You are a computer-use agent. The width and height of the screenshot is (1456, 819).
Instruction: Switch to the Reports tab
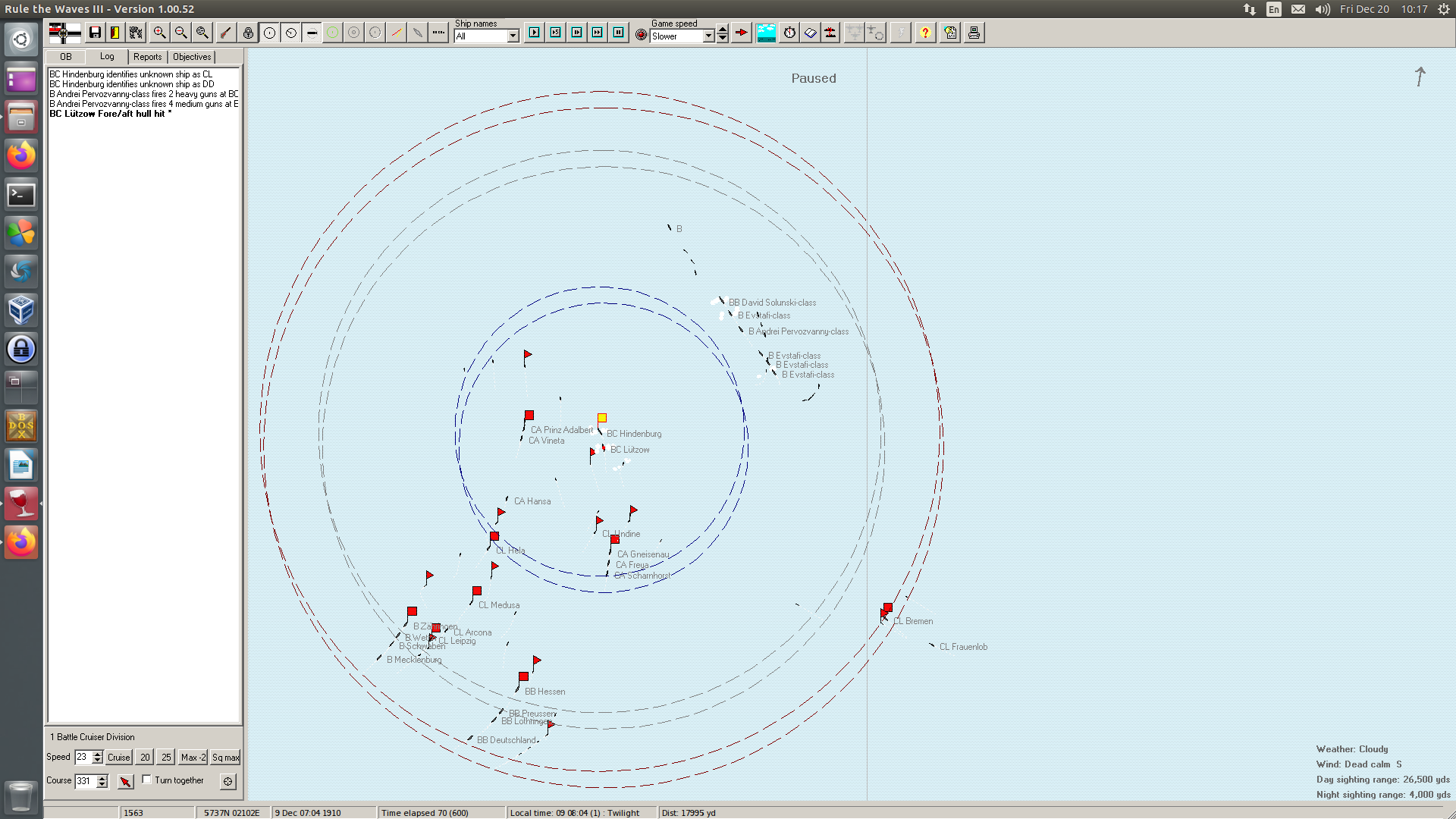(x=147, y=57)
